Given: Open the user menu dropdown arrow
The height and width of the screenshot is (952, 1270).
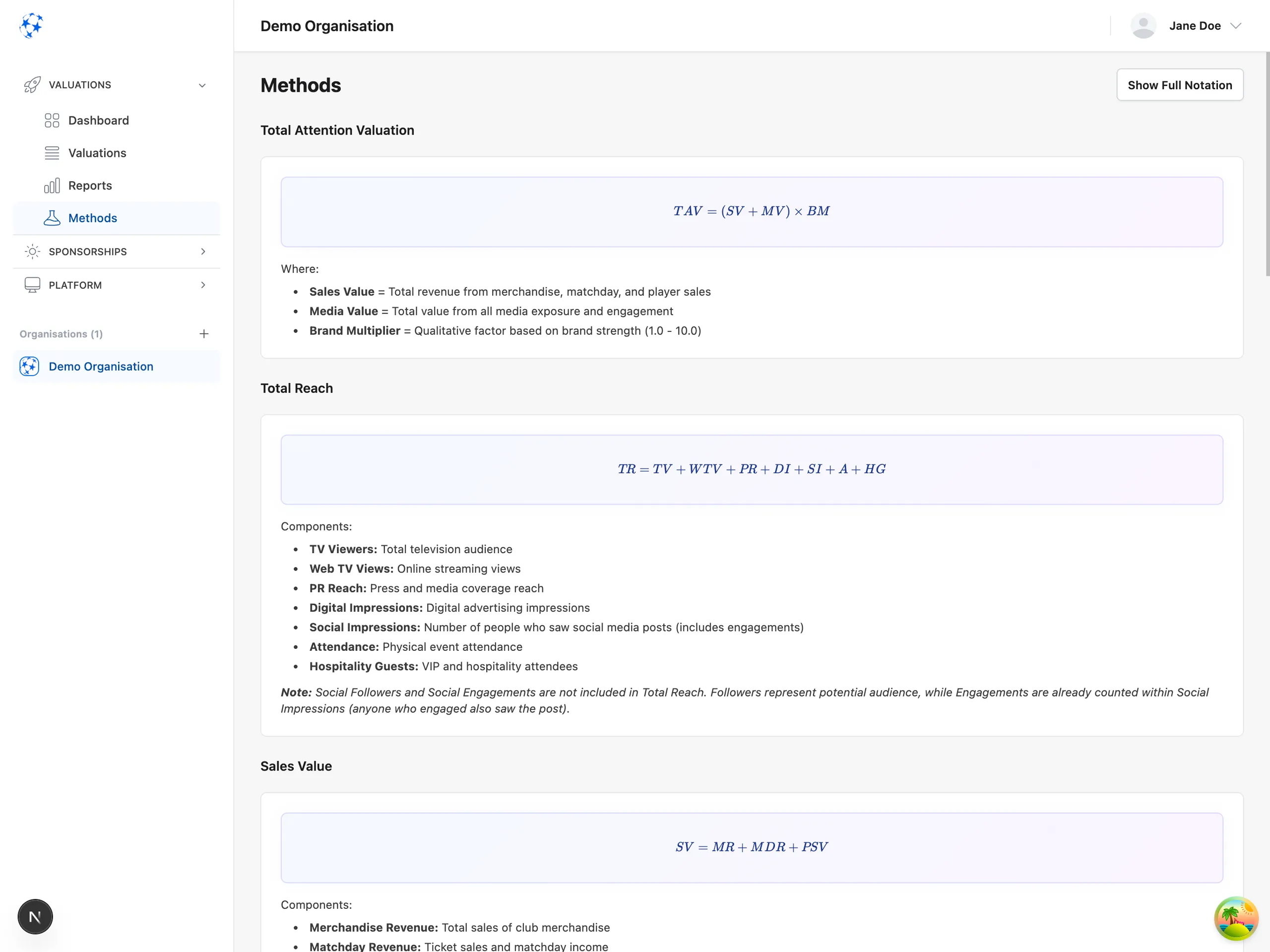Looking at the screenshot, I should tap(1236, 26).
